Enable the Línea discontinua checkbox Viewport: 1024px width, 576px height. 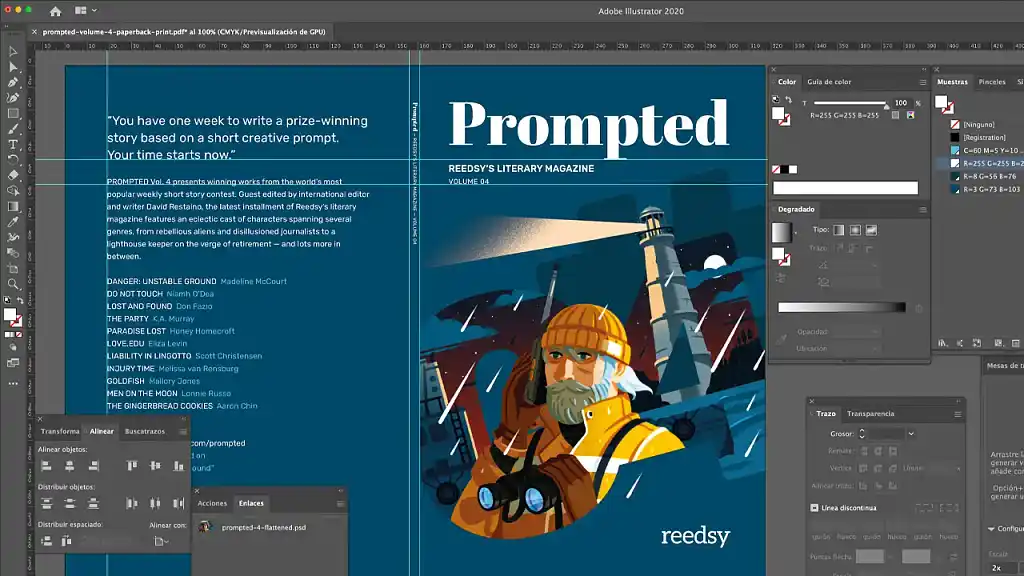point(813,508)
